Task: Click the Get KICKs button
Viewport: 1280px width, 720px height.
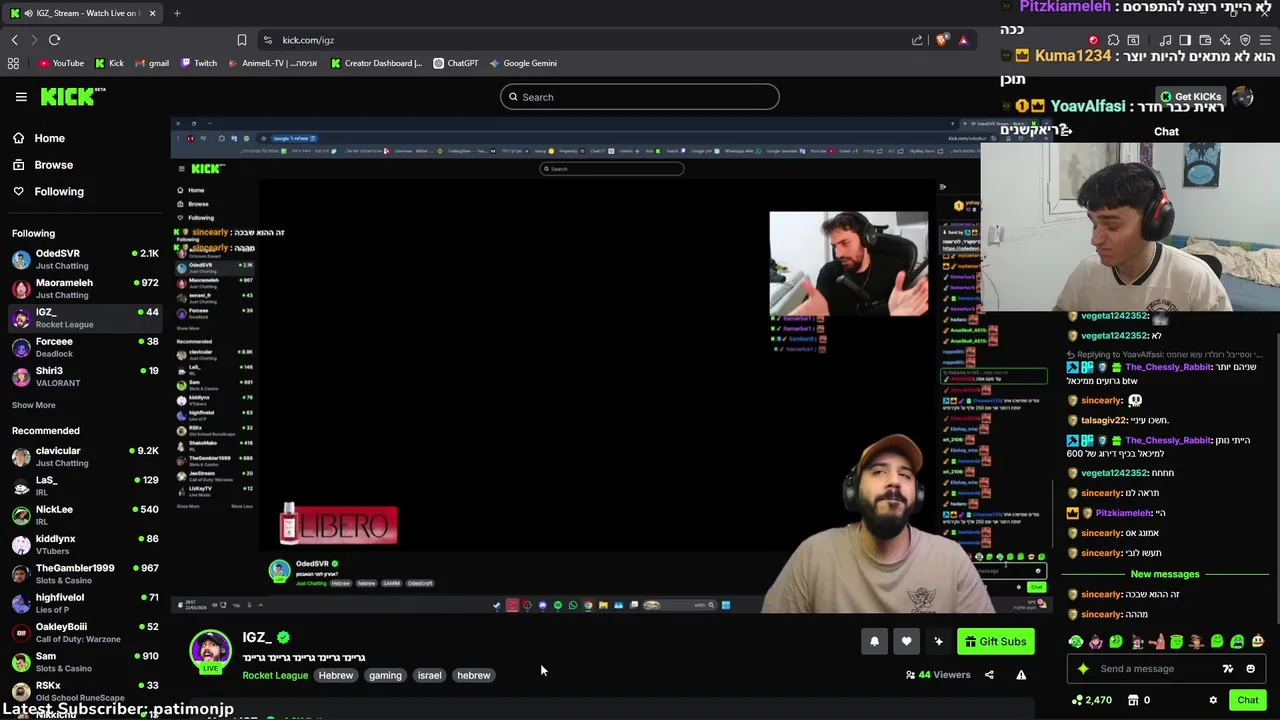Action: (1191, 96)
